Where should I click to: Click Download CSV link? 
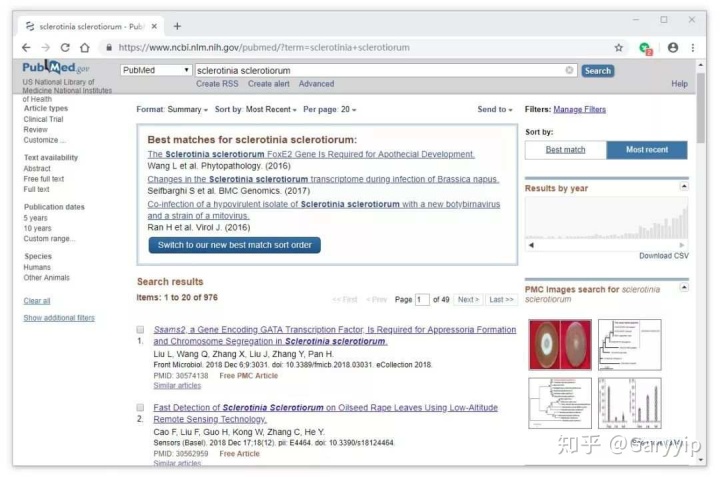[664, 256]
